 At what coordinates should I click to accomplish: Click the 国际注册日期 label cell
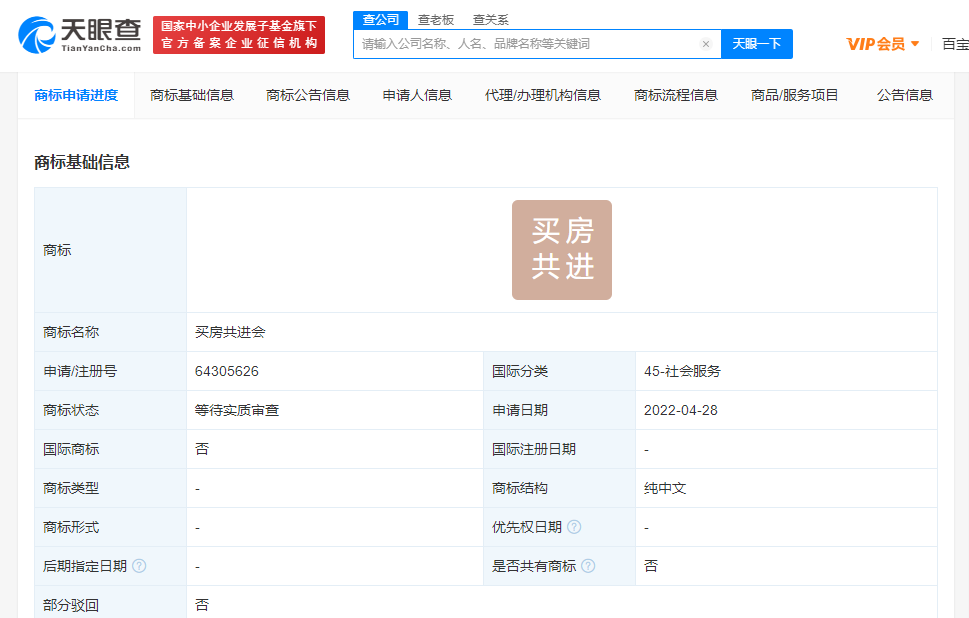[x=559, y=449]
